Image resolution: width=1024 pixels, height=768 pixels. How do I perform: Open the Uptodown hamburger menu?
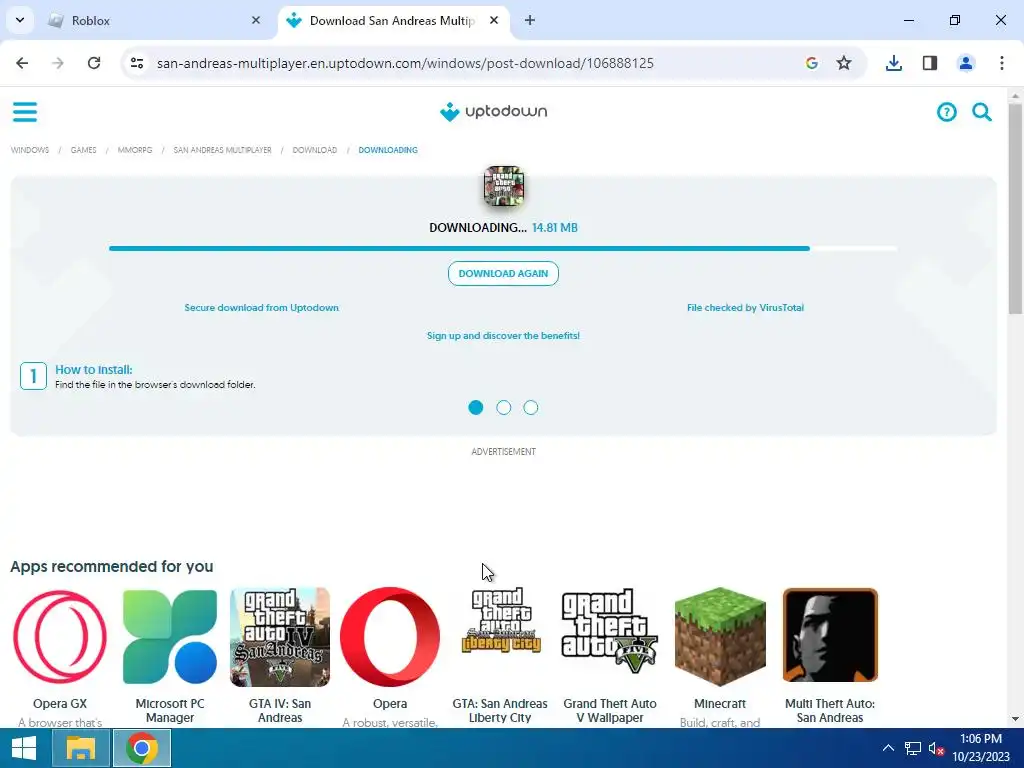click(25, 112)
